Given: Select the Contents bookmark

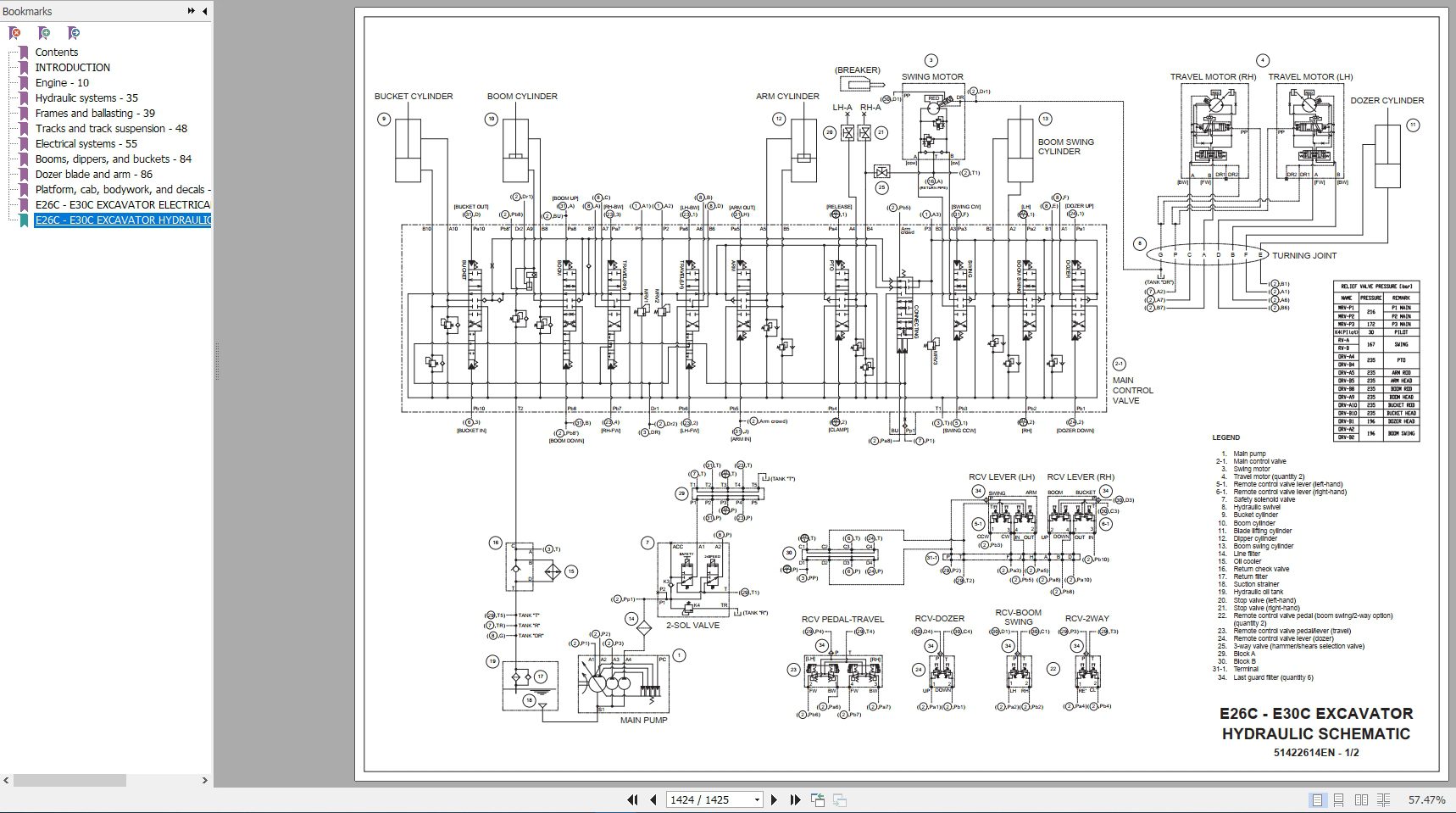Looking at the screenshot, I should (x=57, y=52).
